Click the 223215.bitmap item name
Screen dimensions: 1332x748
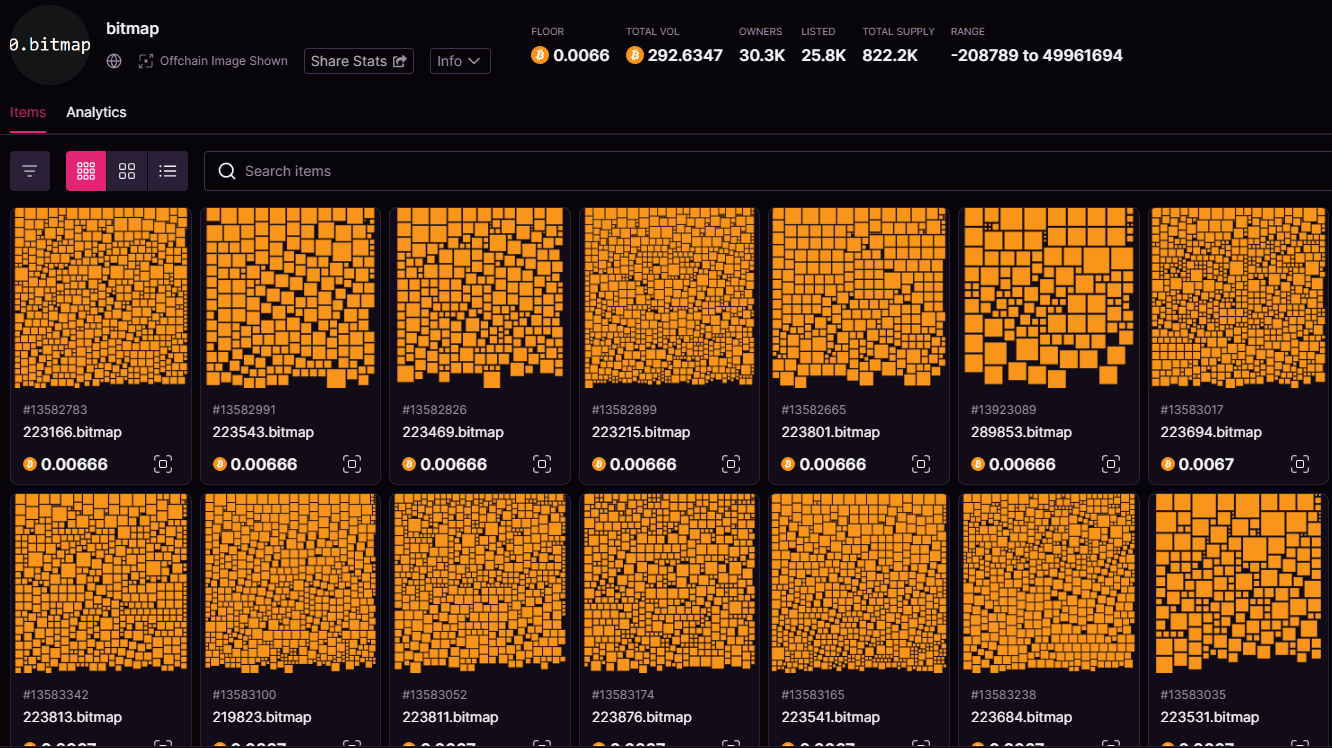pyautogui.click(x=642, y=432)
